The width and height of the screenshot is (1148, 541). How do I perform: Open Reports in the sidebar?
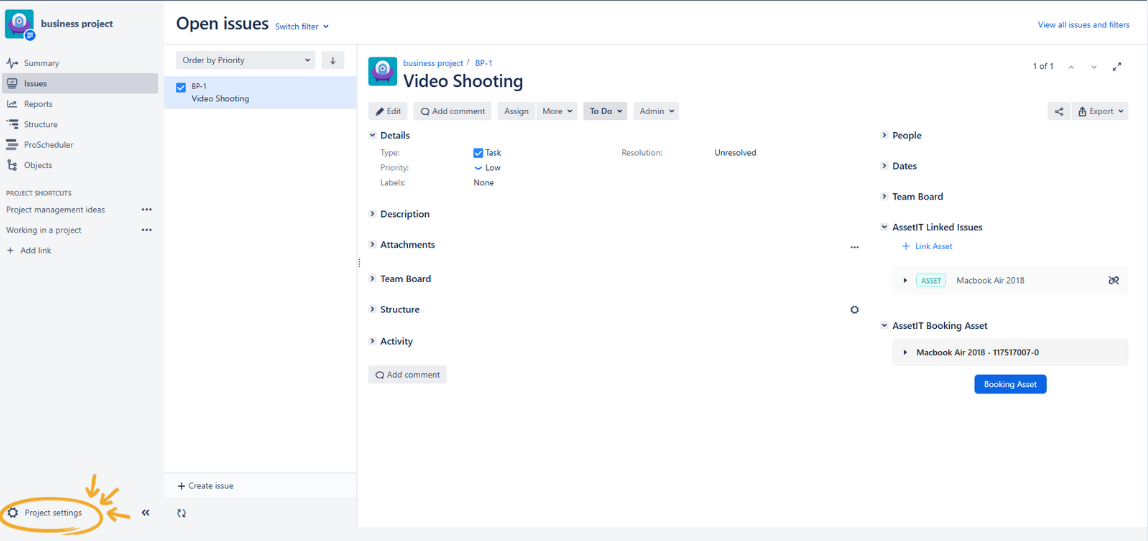coord(38,104)
